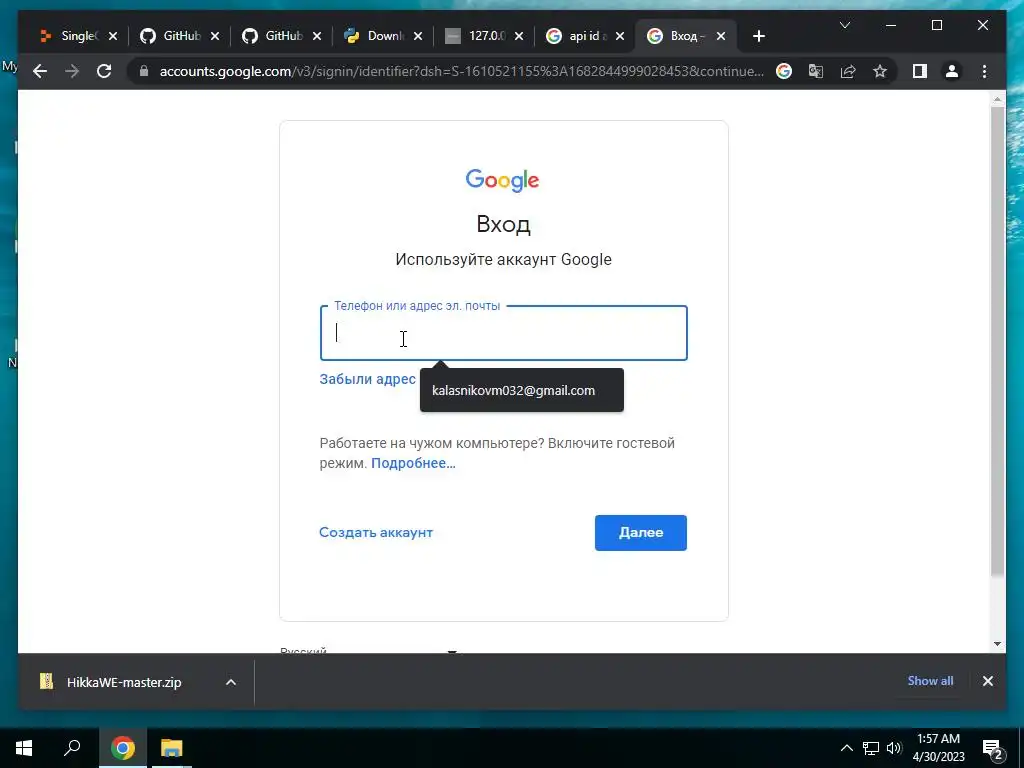This screenshot has width=1024, height=768.
Task: Open File Explorer from the taskbar
Action: coord(172,747)
